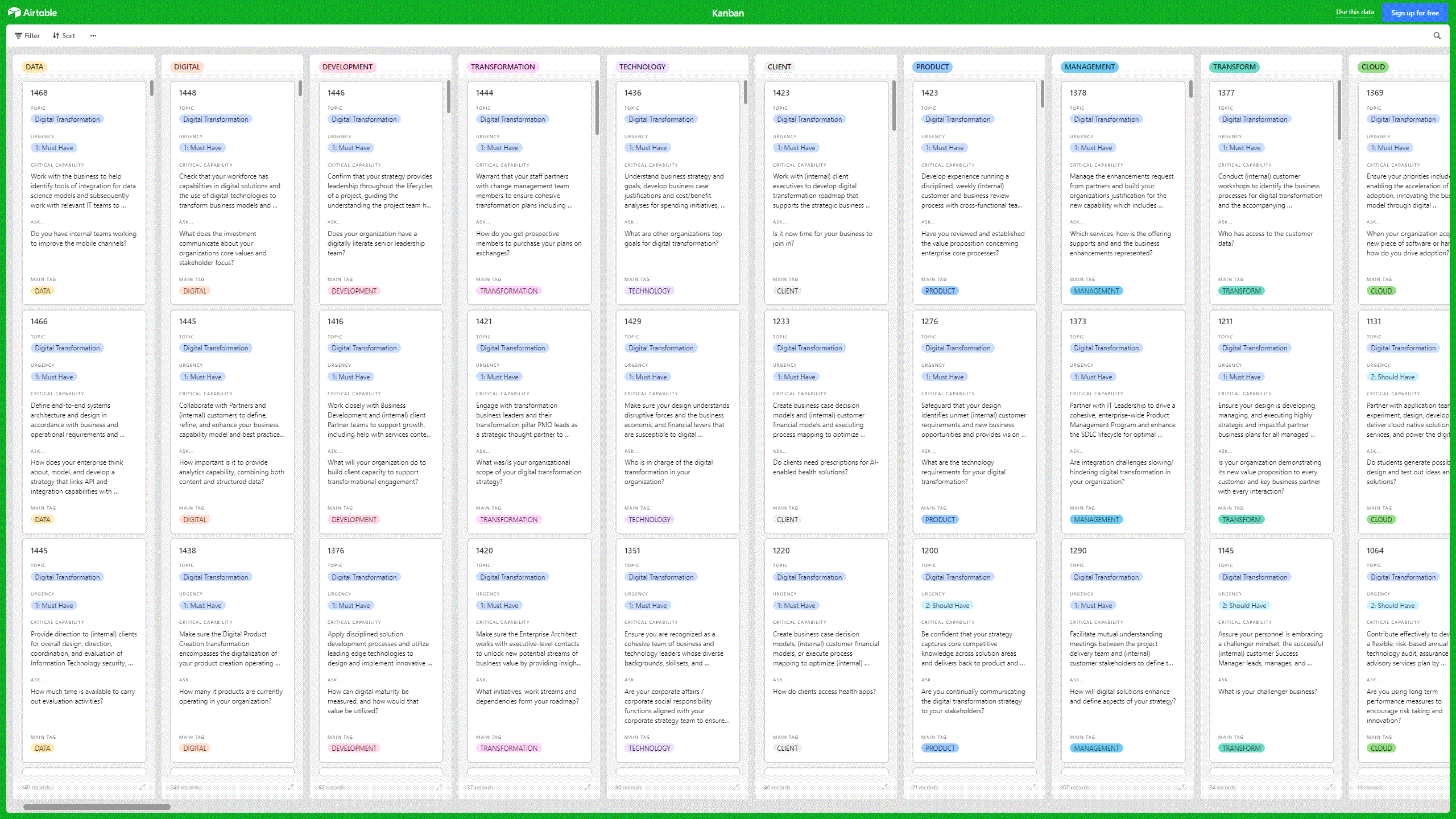The width and height of the screenshot is (1456, 819).
Task: Open card 1376 about digital maturity
Action: pyautogui.click(x=381, y=651)
